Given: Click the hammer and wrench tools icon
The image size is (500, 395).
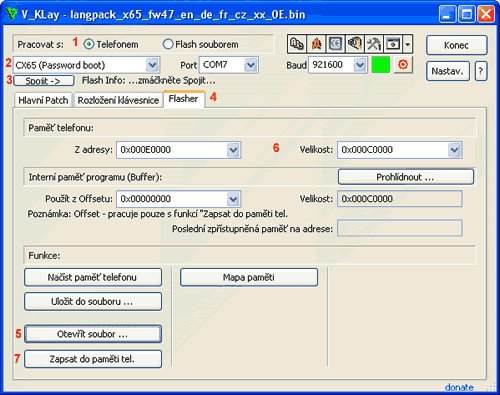Looking at the screenshot, I should [374, 44].
